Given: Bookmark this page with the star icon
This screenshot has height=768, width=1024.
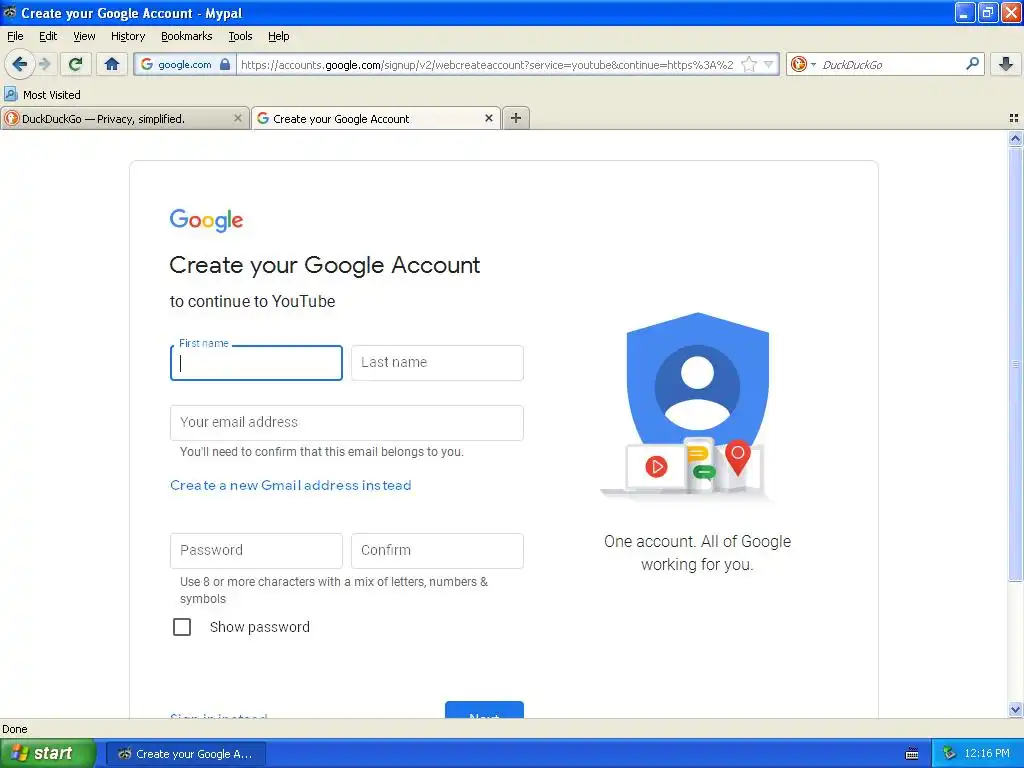Looking at the screenshot, I should (x=749, y=64).
